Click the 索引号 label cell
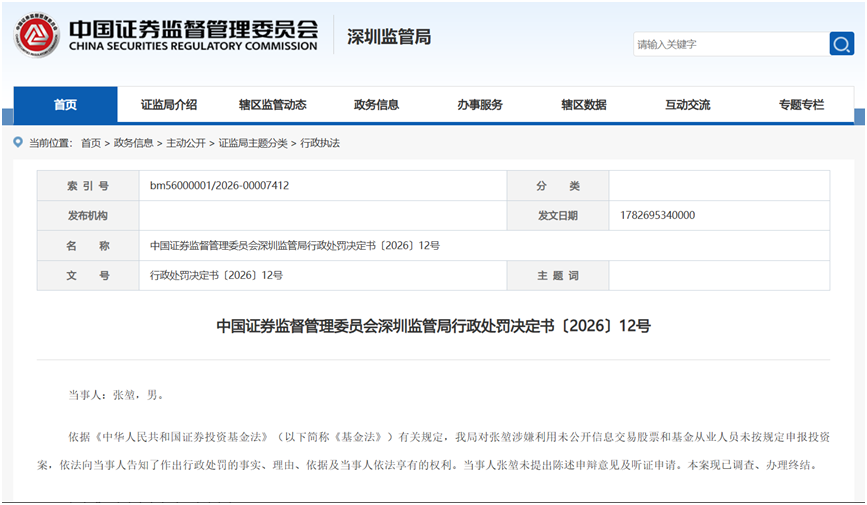The image size is (867, 505). click(88, 186)
